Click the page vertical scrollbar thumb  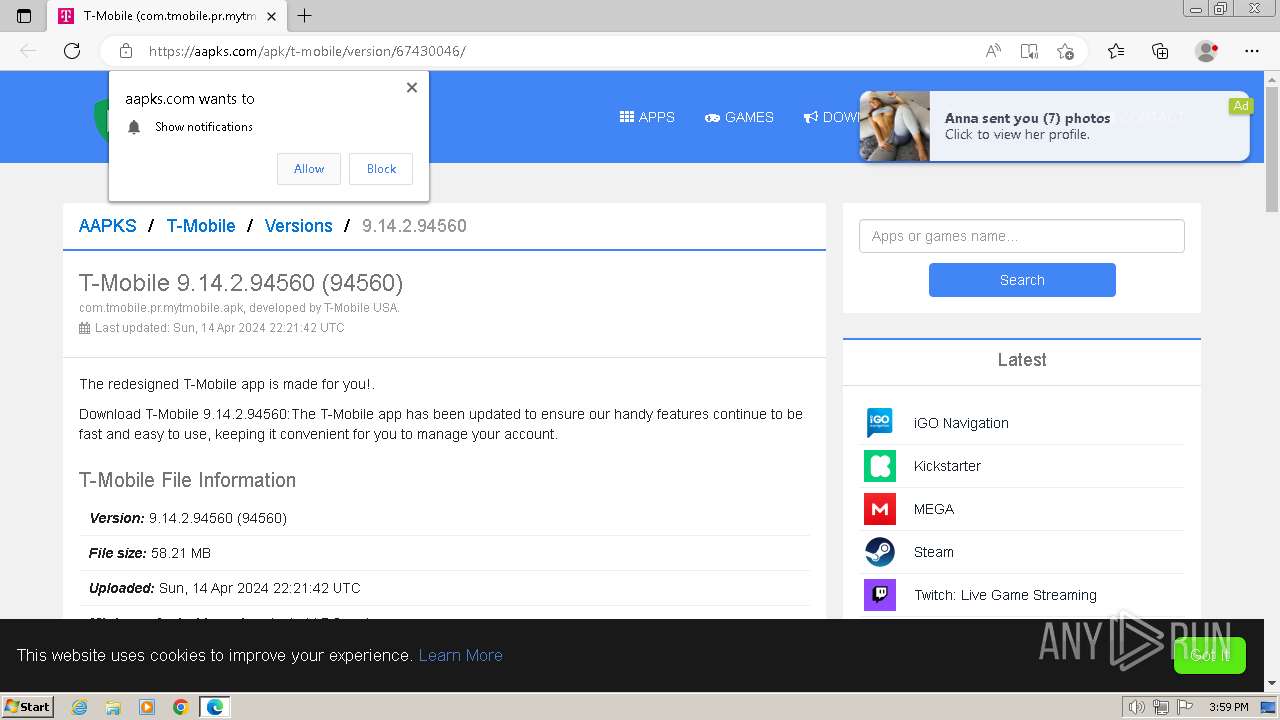tap(1272, 147)
